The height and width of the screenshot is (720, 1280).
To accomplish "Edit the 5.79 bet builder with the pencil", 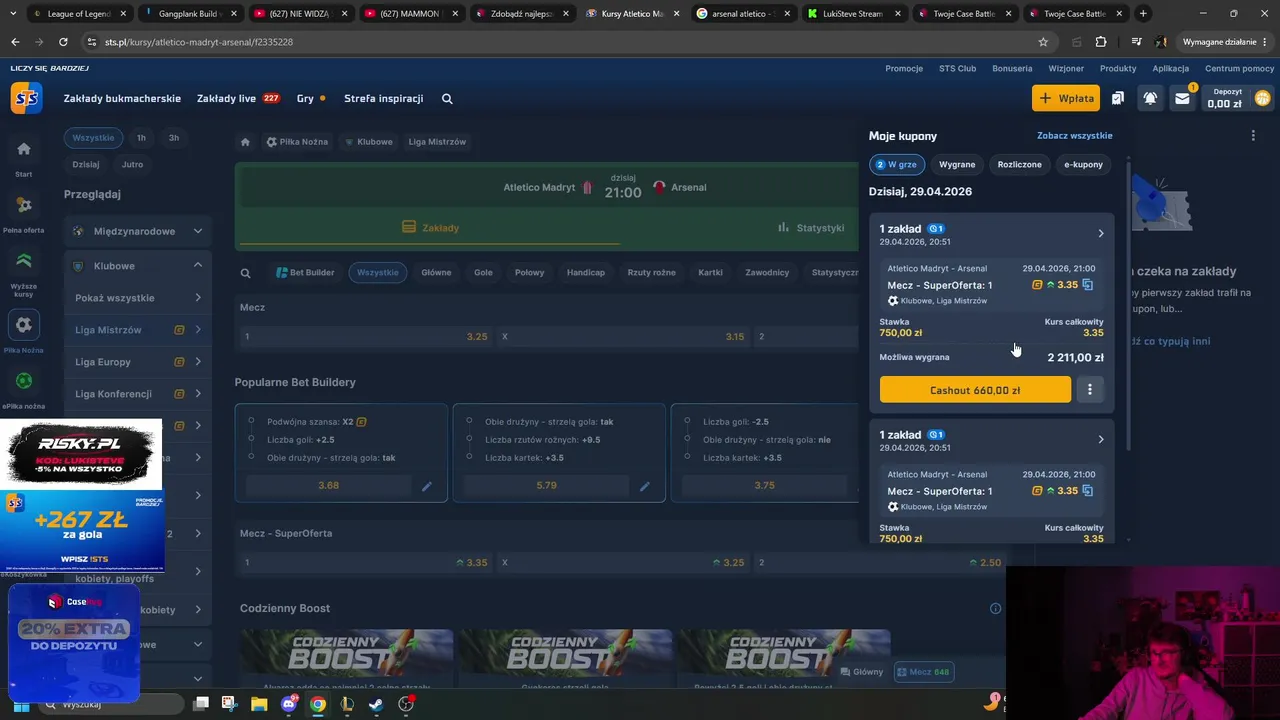I will click(x=645, y=486).
